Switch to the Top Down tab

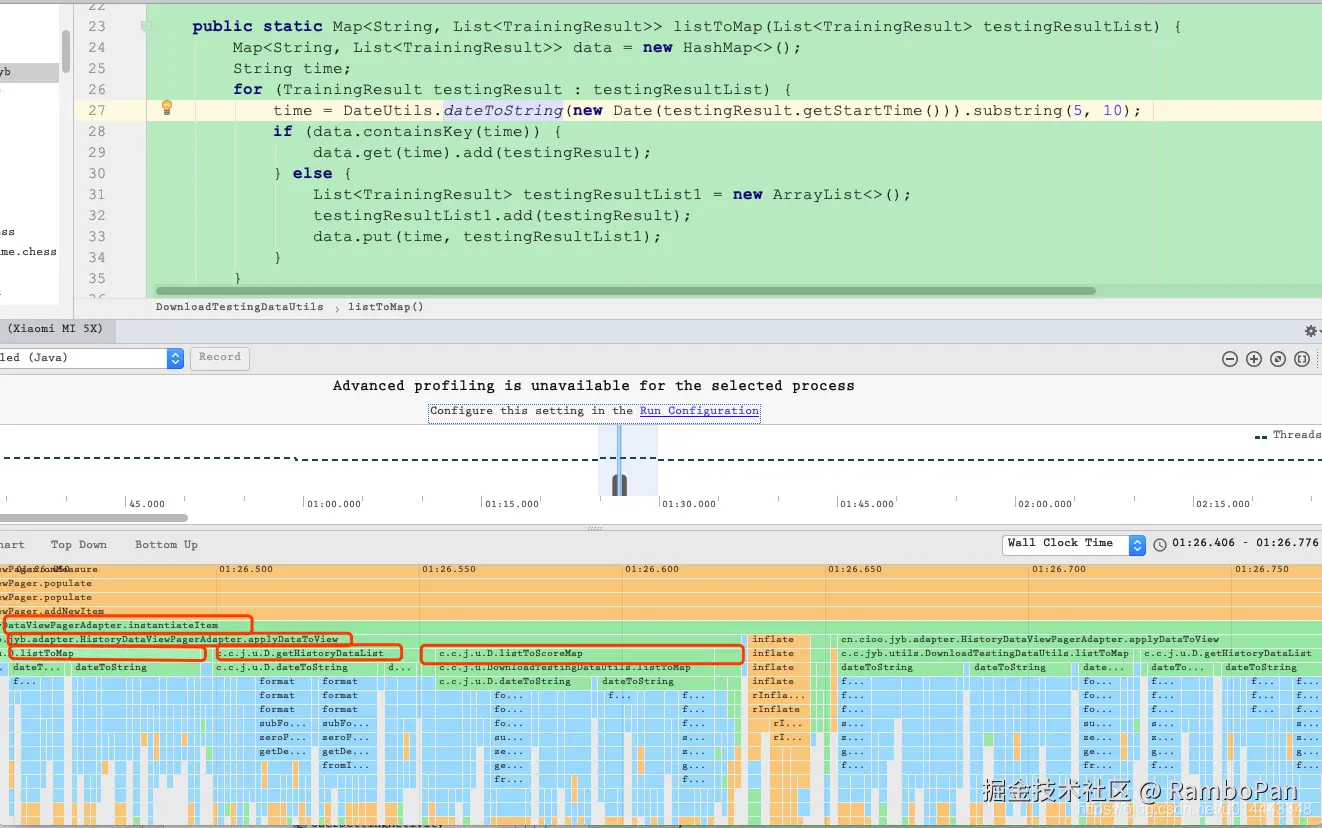(x=79, y=545)
